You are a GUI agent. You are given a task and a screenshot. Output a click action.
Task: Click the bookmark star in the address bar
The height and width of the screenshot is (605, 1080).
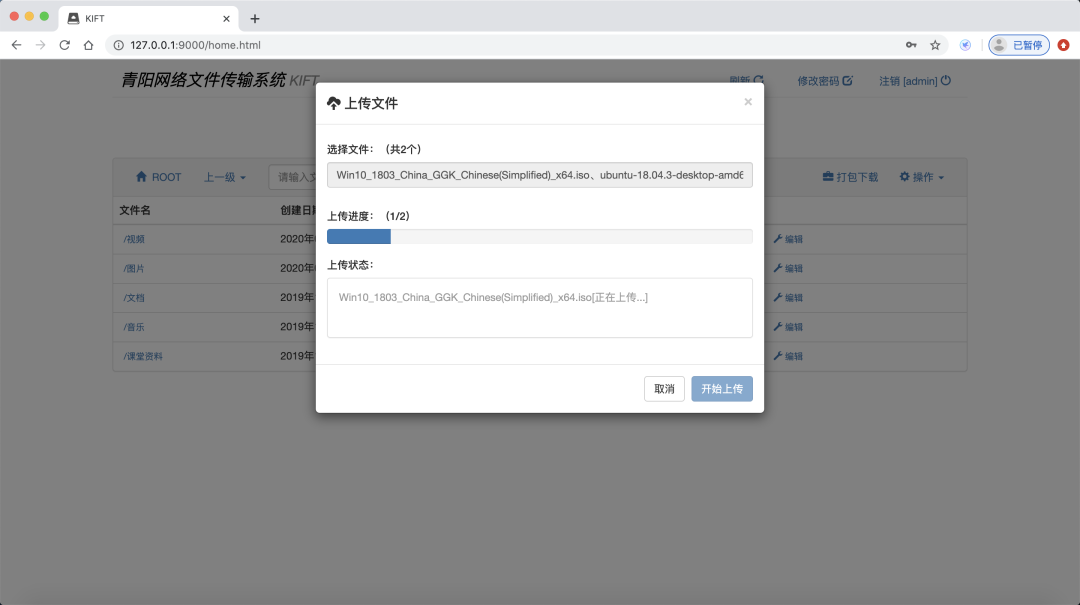coord(934,45)
